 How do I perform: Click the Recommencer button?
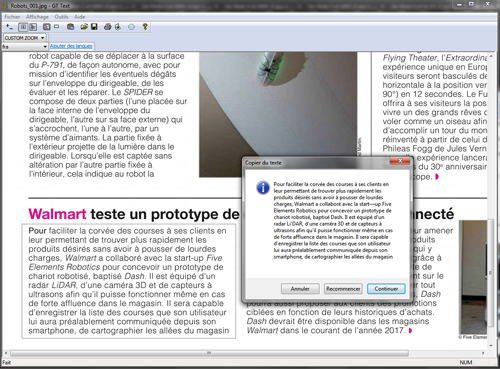tap(343, 289)
